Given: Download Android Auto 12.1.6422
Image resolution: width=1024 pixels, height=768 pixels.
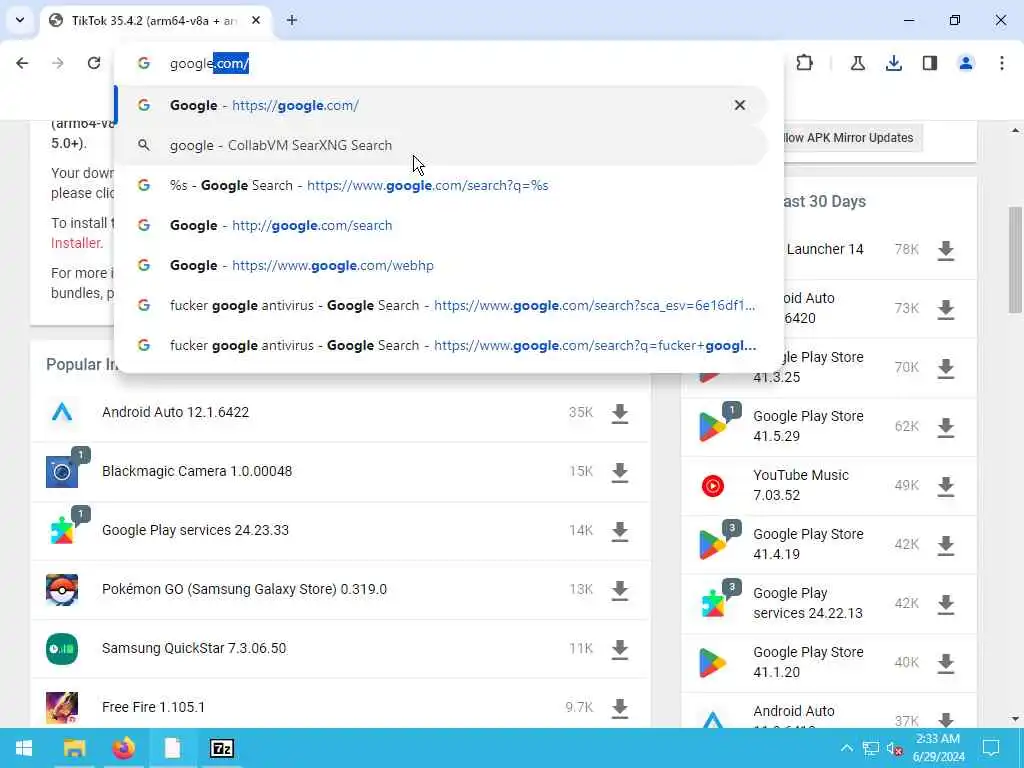Looking at the screenshot, I should pos(620,413).
